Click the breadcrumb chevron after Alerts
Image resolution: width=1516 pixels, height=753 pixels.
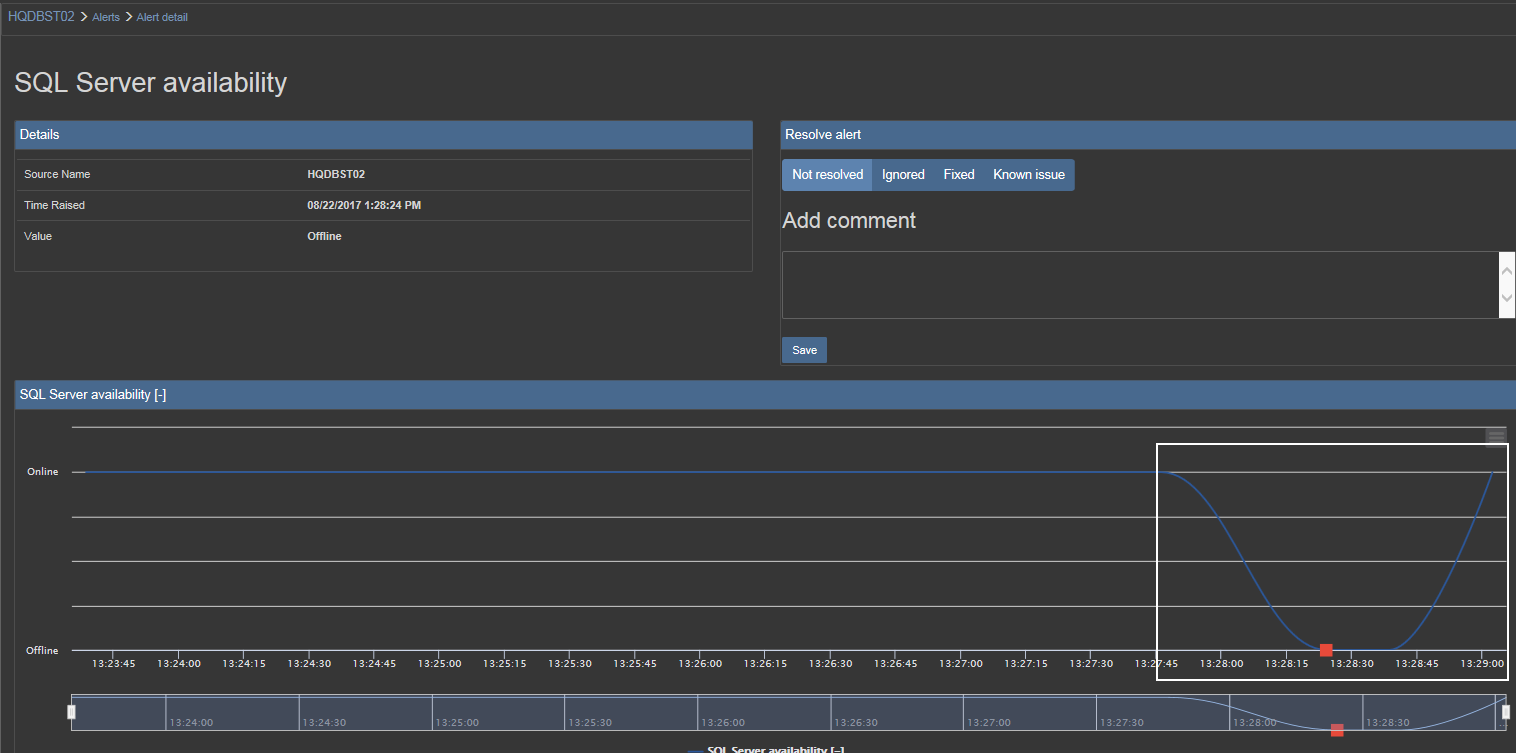[129, 17]
